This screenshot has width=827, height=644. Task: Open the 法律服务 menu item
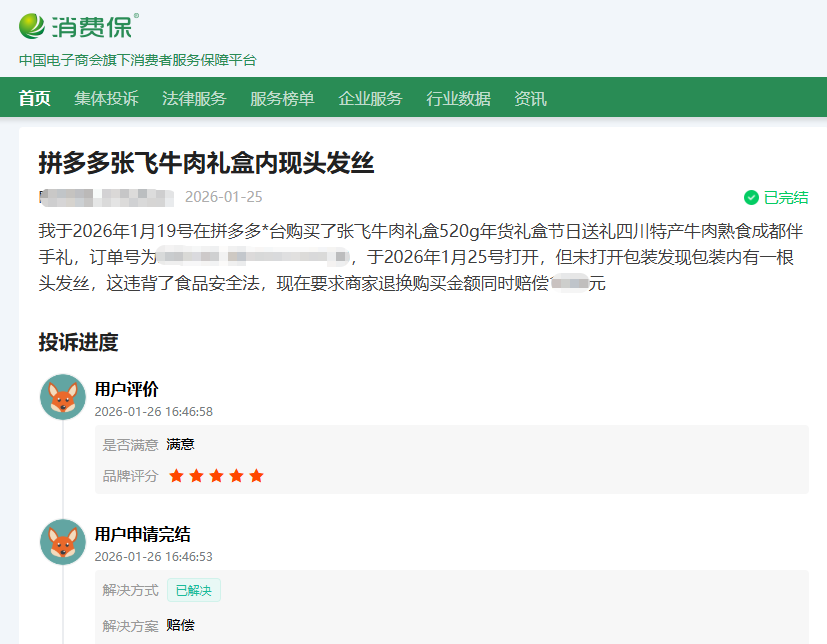coord(194,98)
